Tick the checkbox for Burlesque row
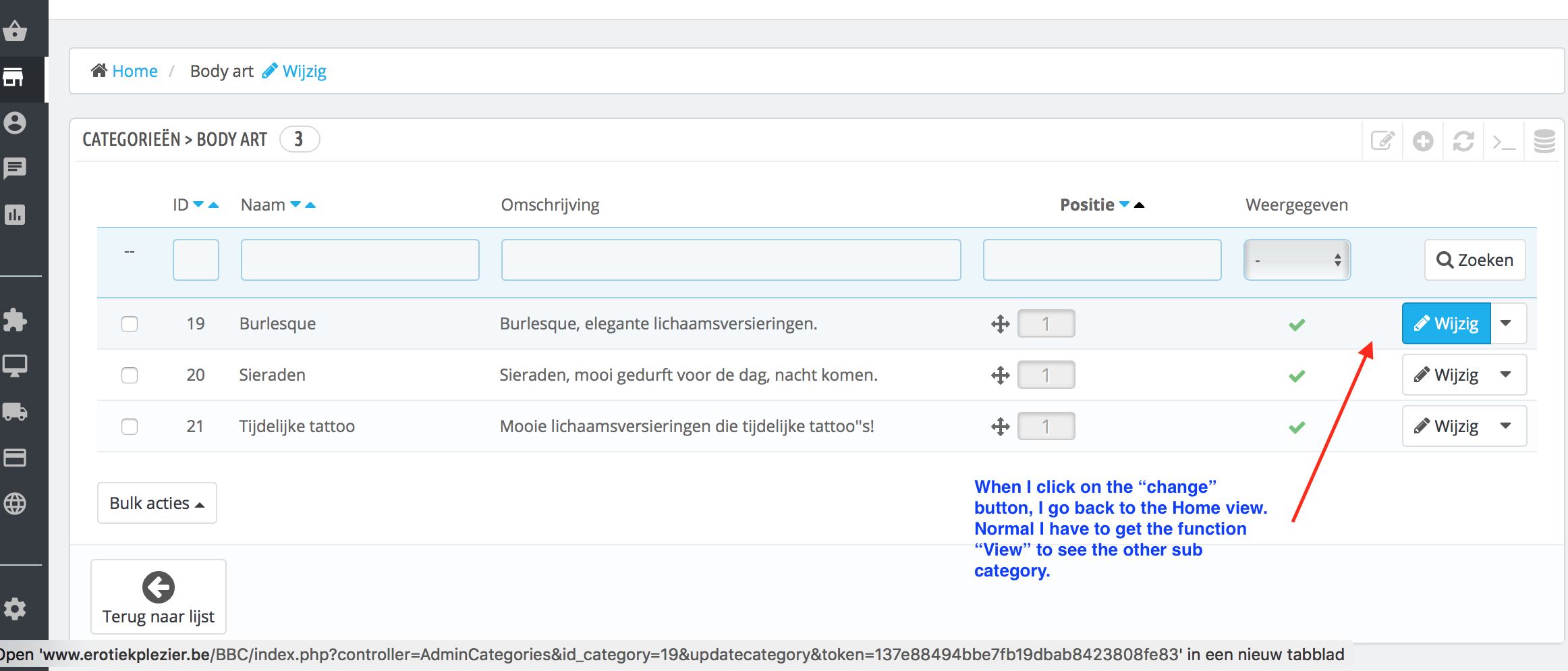1568x671 pixels. pyautogui.click(x=130, y=324)
